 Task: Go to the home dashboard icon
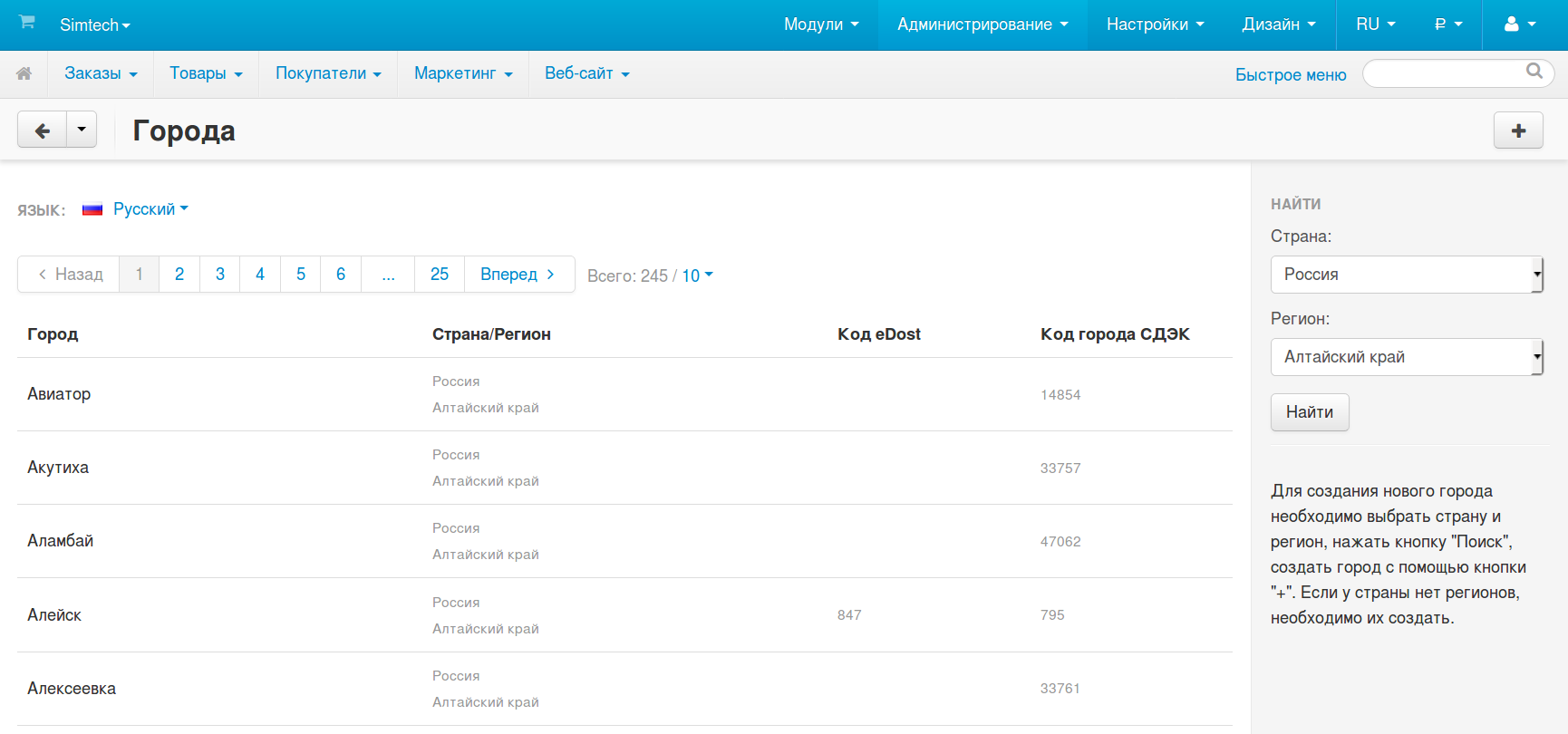pos(24,74)
